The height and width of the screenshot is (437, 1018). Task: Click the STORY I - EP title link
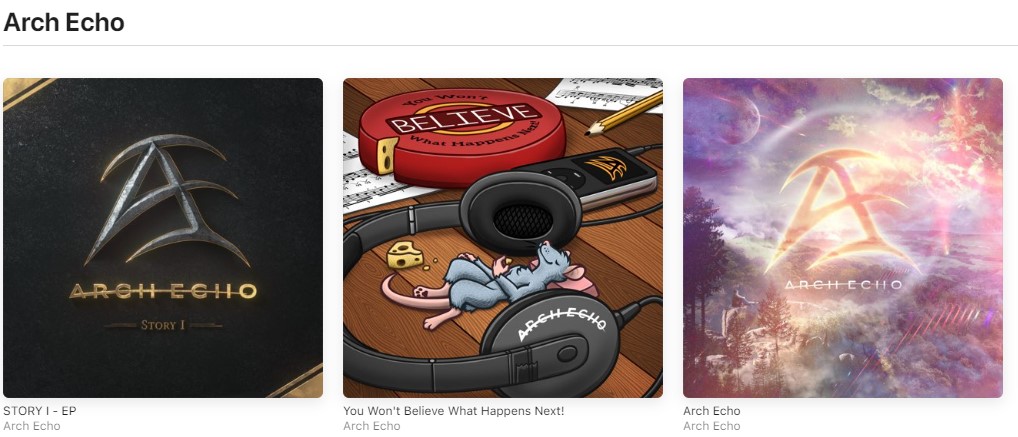click(x=40, y=411)
